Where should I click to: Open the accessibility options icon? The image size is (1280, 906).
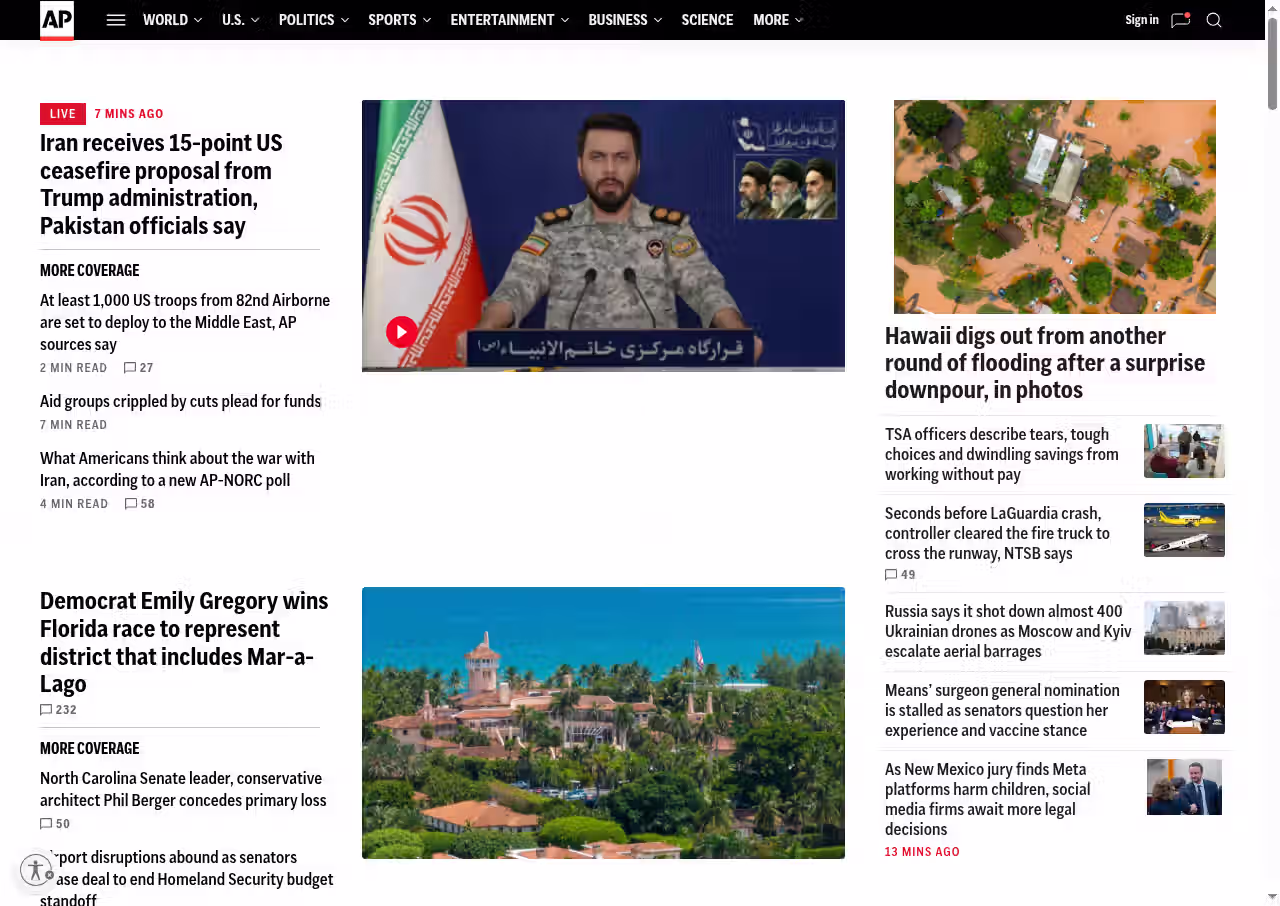coord(36,870)
